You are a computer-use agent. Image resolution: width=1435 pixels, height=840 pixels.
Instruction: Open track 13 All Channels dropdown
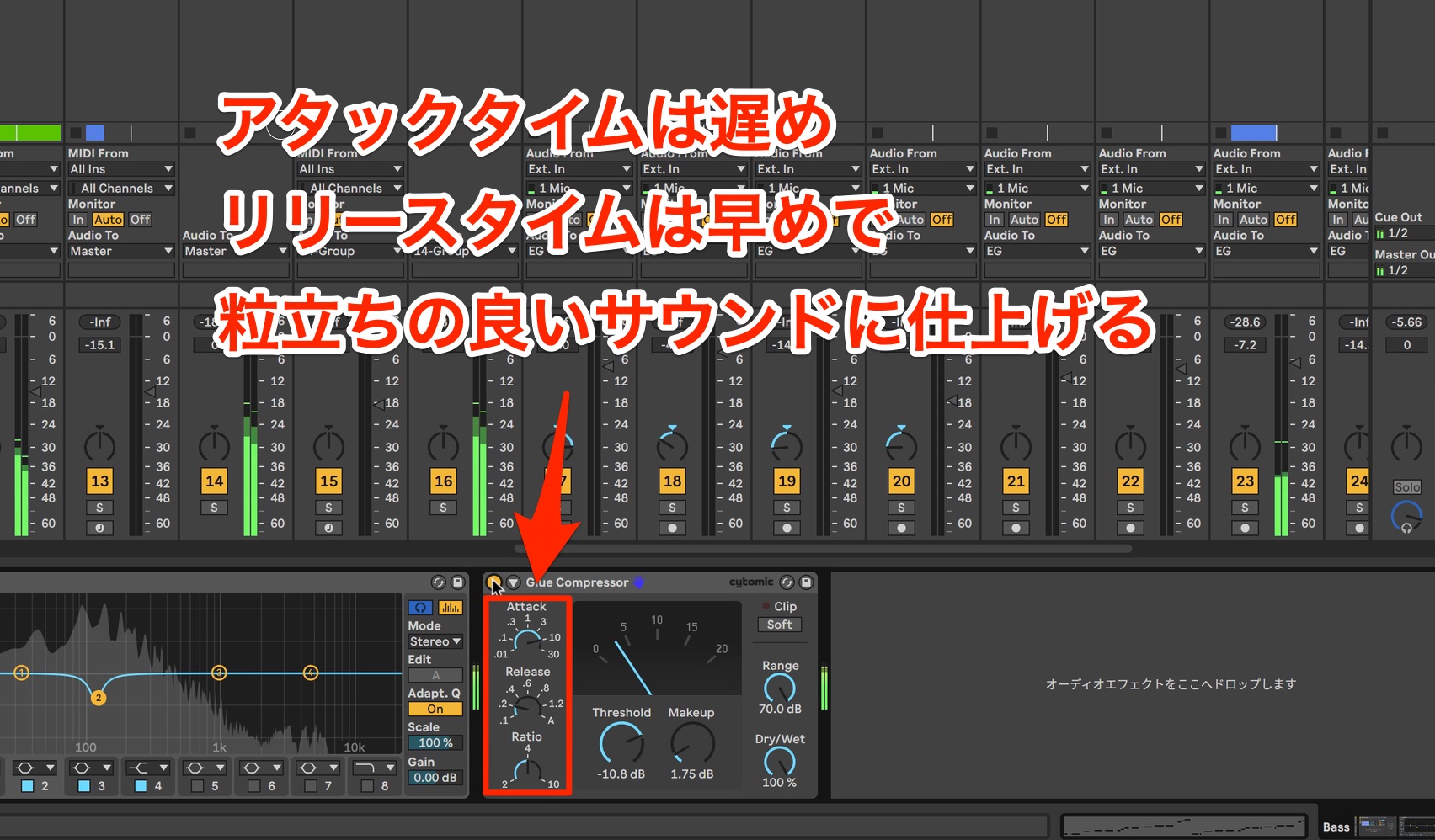pyautogui.click(x=121, y=189)
